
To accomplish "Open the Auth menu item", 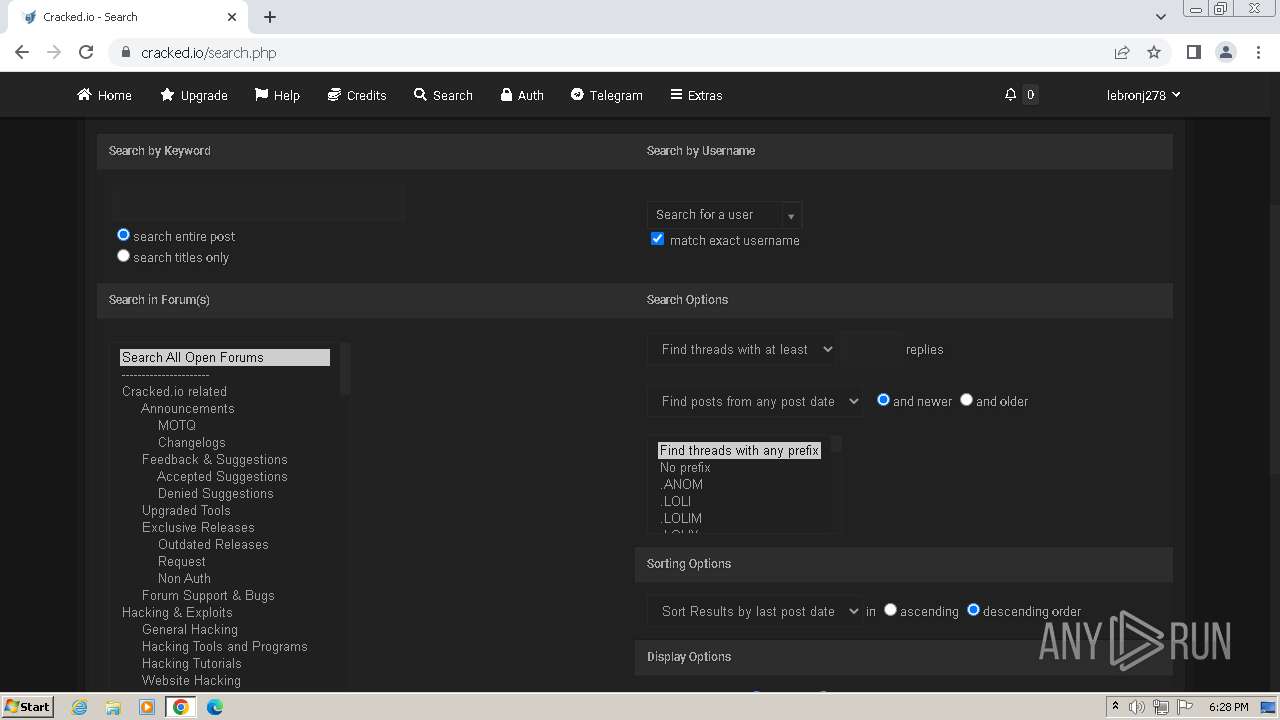I will click(x=522, y=95).
